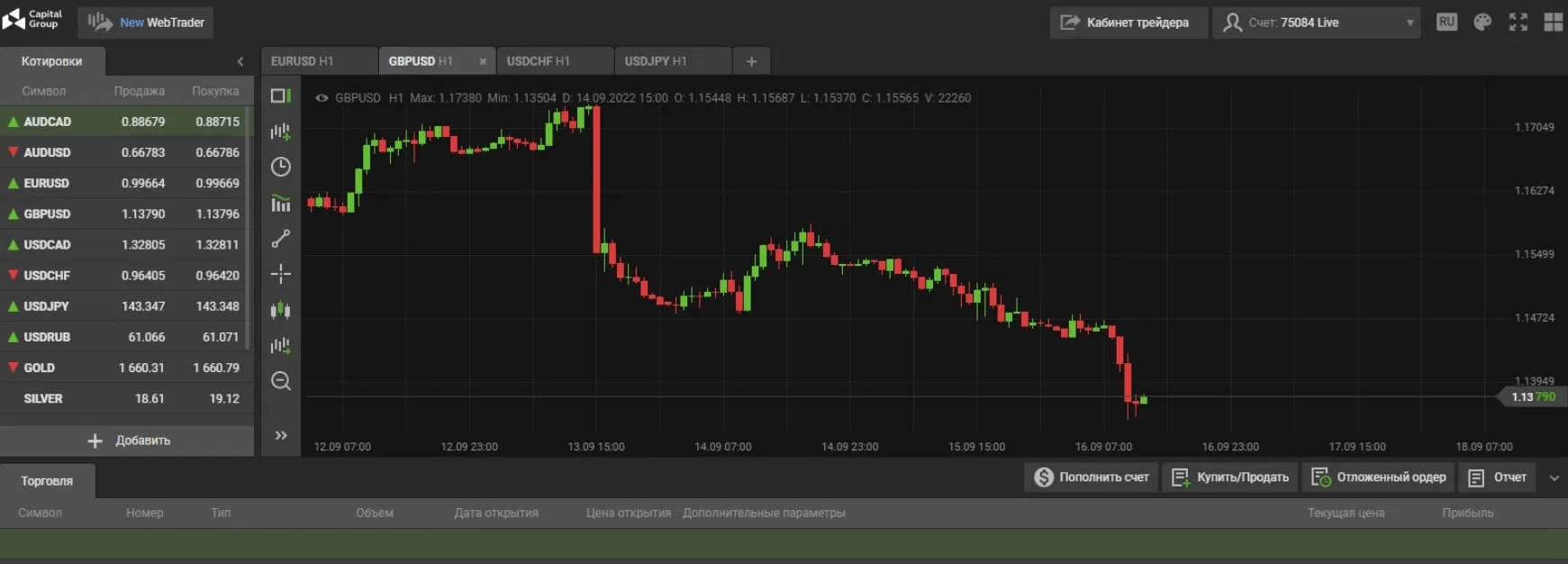Sort quotes by Символ column header
This screenshot has width=1568, height=564.
click(x=44, y=91)
